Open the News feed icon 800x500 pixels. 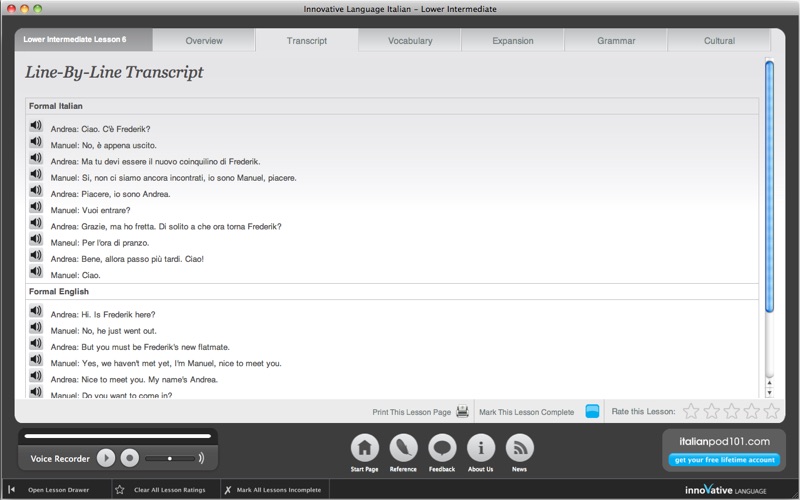click(519, 448)
